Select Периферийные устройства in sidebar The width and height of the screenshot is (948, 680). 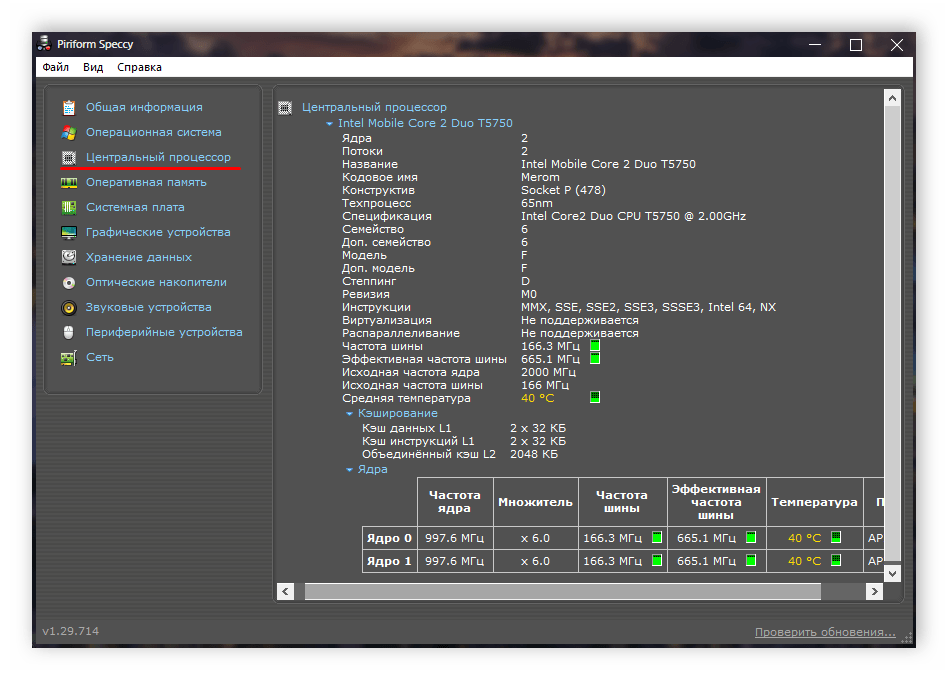click(x=164, y=332)
